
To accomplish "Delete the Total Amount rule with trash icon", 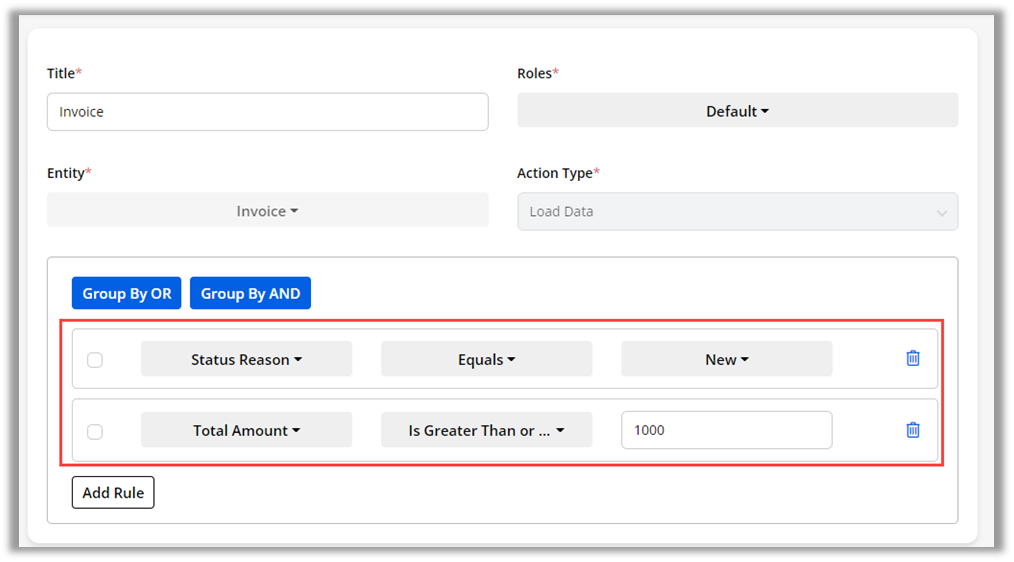I will (912, 430).
